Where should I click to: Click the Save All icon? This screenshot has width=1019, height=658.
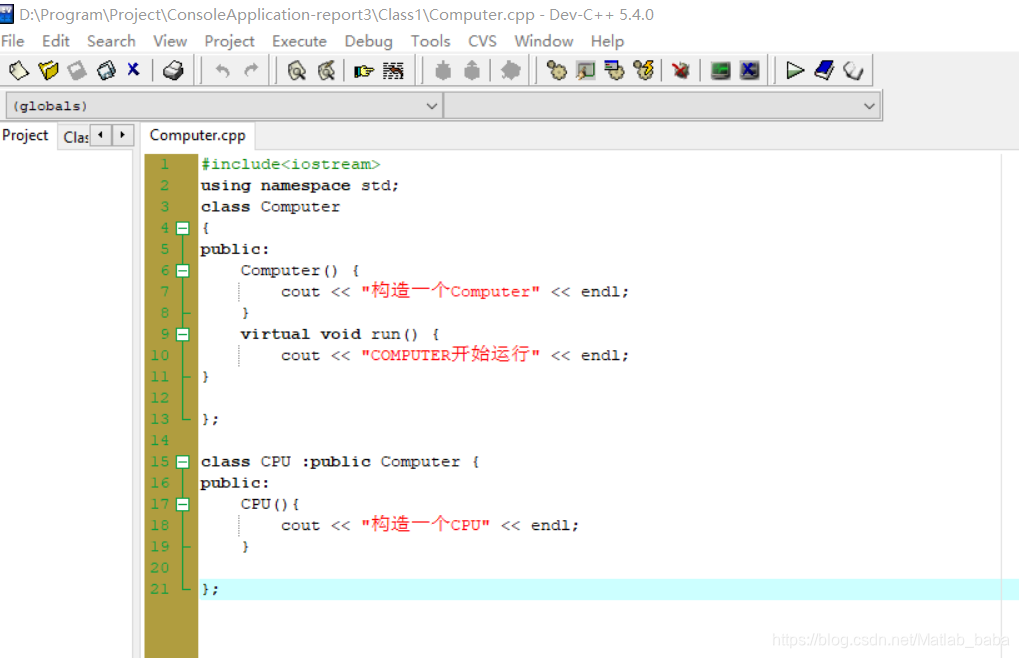tap(106, 70)
